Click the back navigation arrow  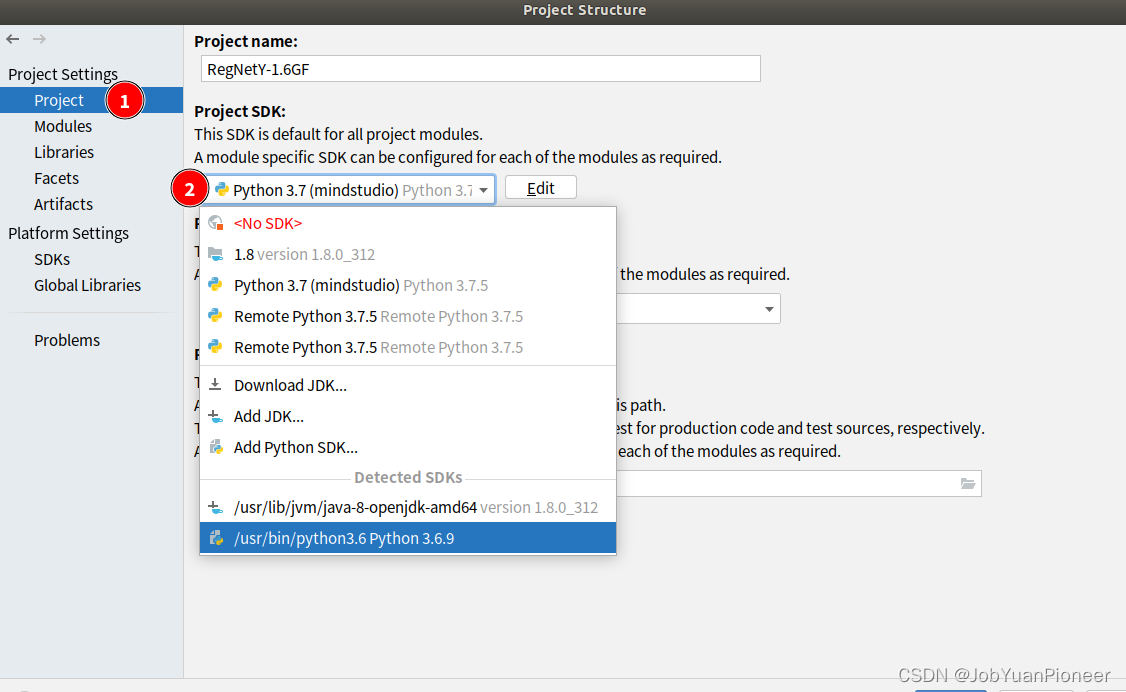click(12, 39)
